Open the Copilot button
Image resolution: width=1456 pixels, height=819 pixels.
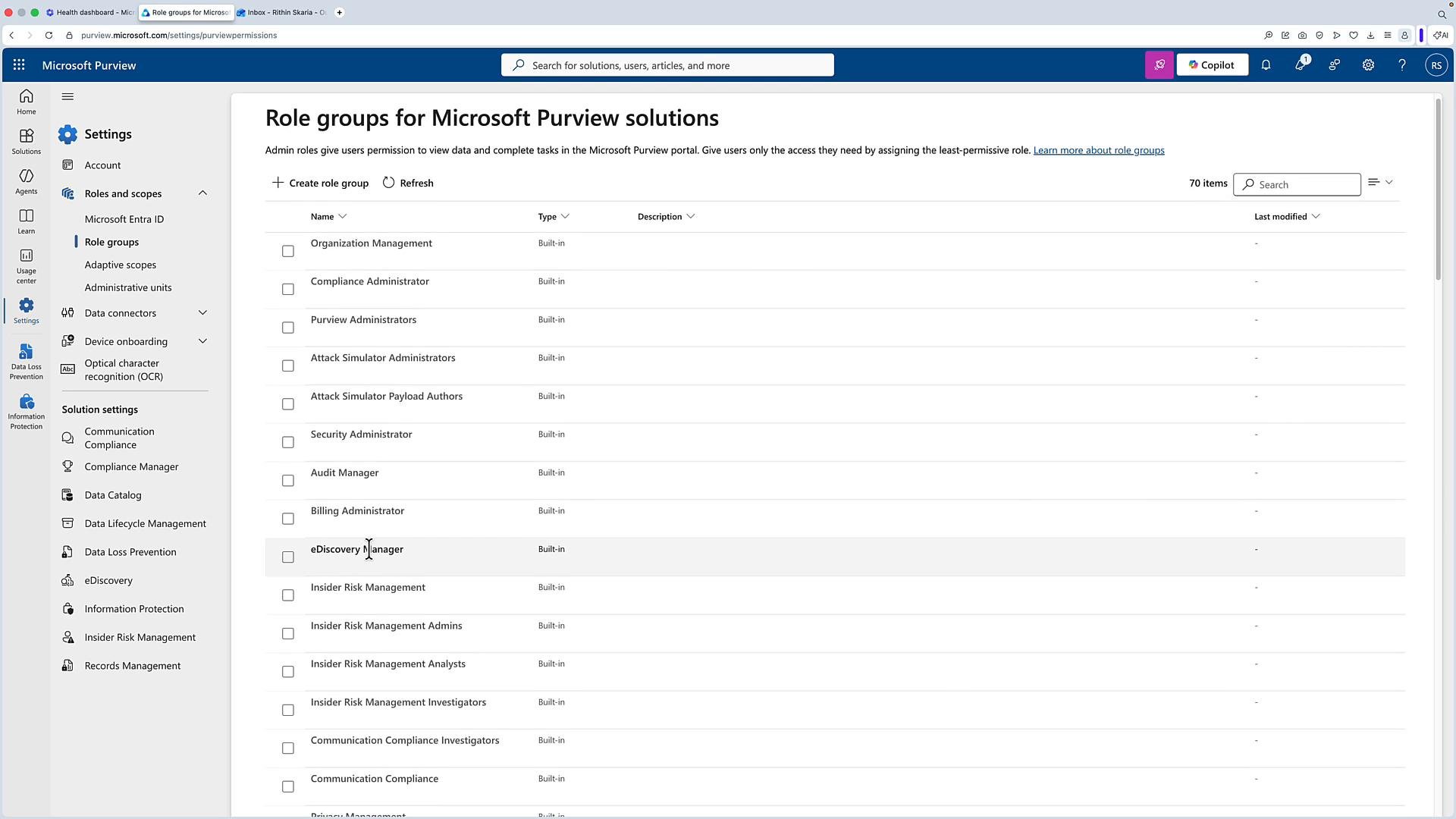click(x=1212, y=65)
